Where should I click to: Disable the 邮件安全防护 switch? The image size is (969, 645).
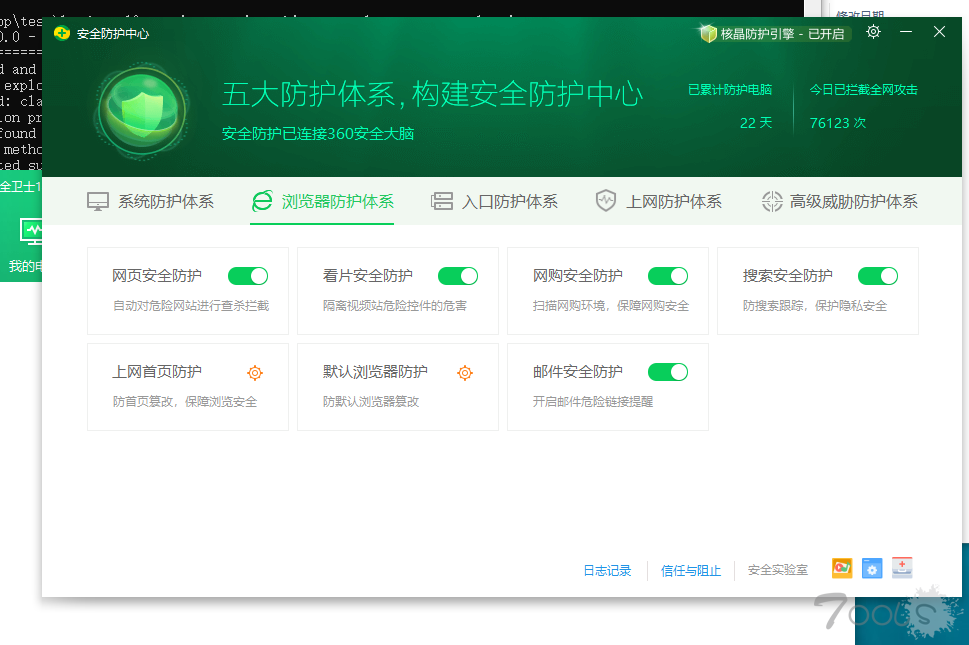pyautogui.click(x=668, y=372)
